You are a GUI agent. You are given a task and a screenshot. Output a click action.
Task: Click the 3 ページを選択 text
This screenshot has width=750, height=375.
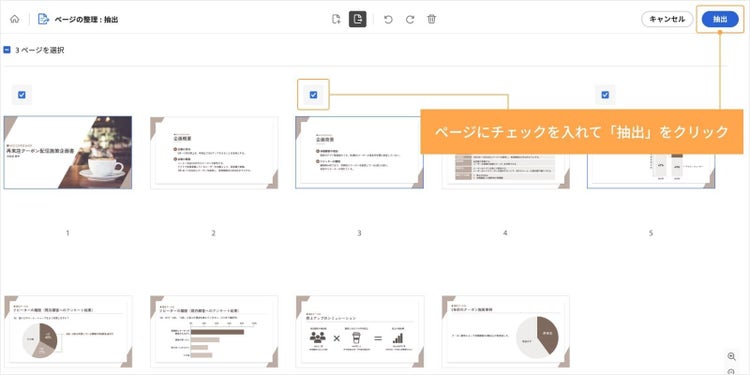pos(39,50)
